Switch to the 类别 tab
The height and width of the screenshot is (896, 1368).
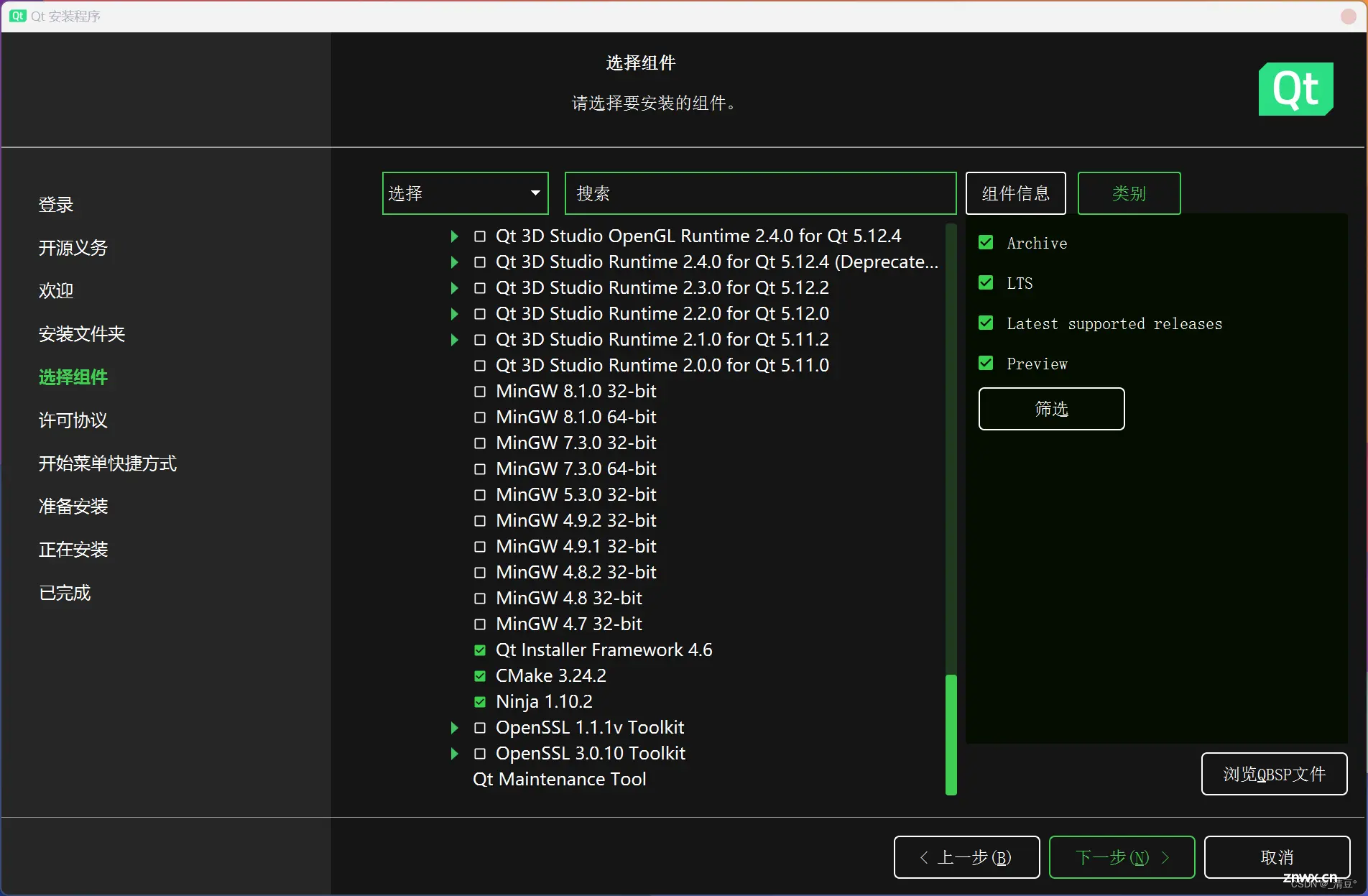(x=1129, y=193)
